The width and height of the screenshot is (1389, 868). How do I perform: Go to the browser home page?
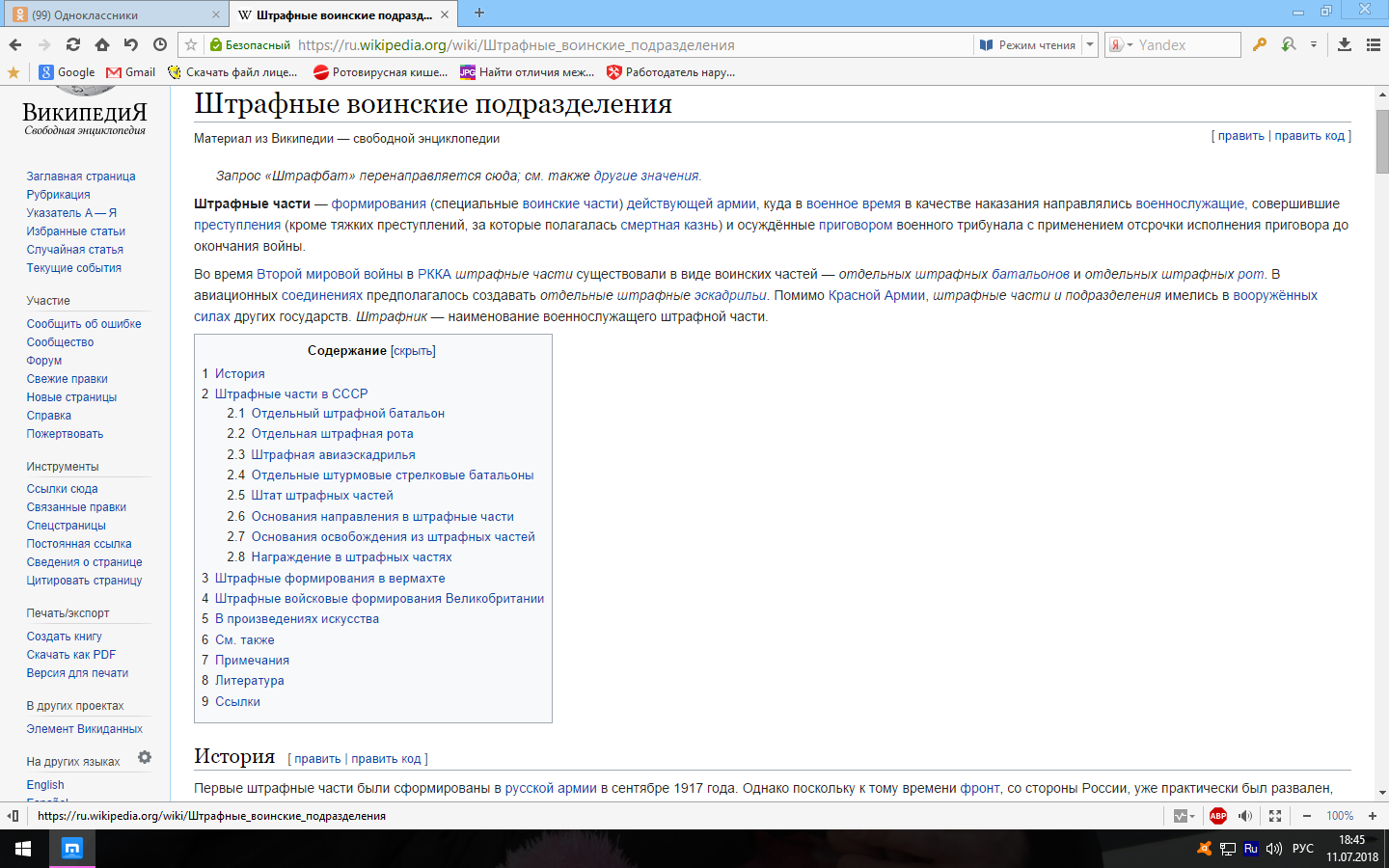tap(102, 44)
